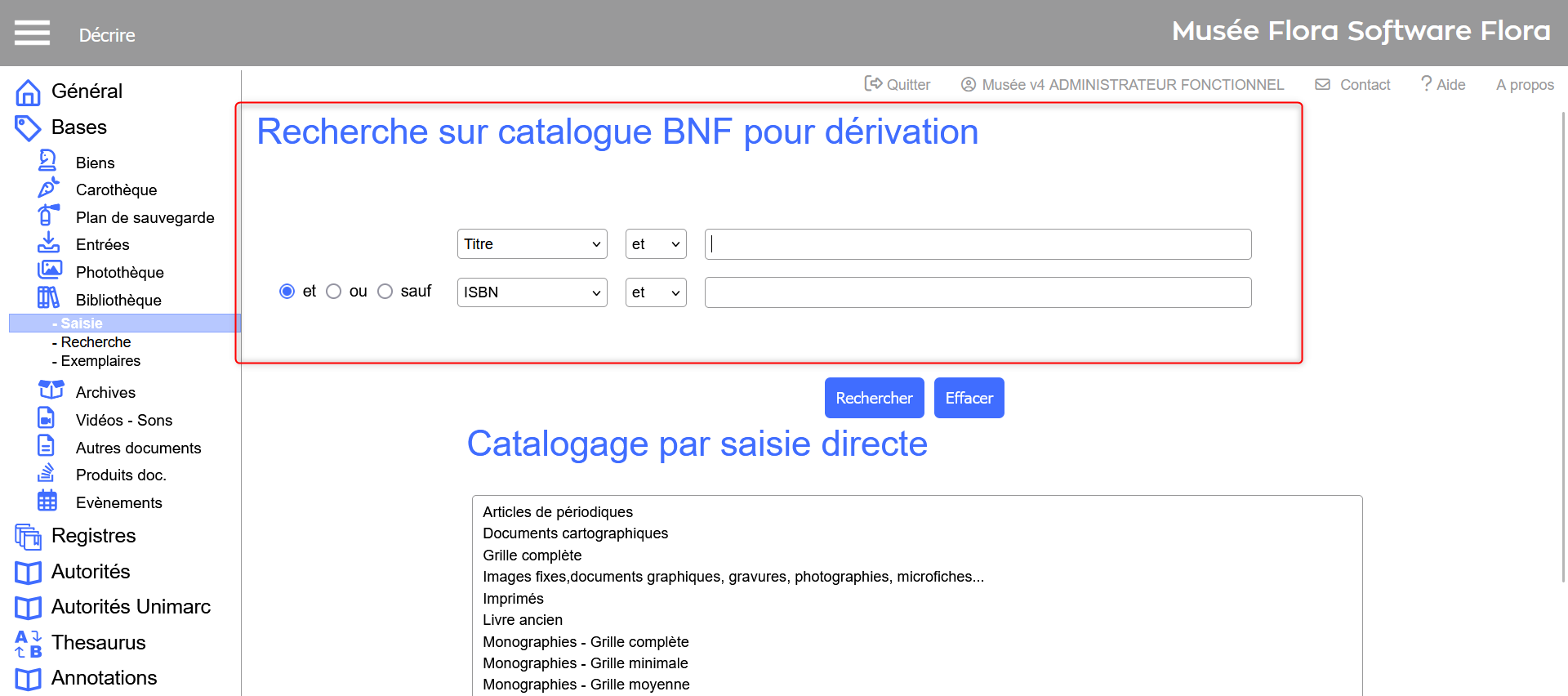The height and width of the screenshot is (696, 1568).
Task: Click the Thesaurus A-B icon
Action: click(x=28, y=644)
